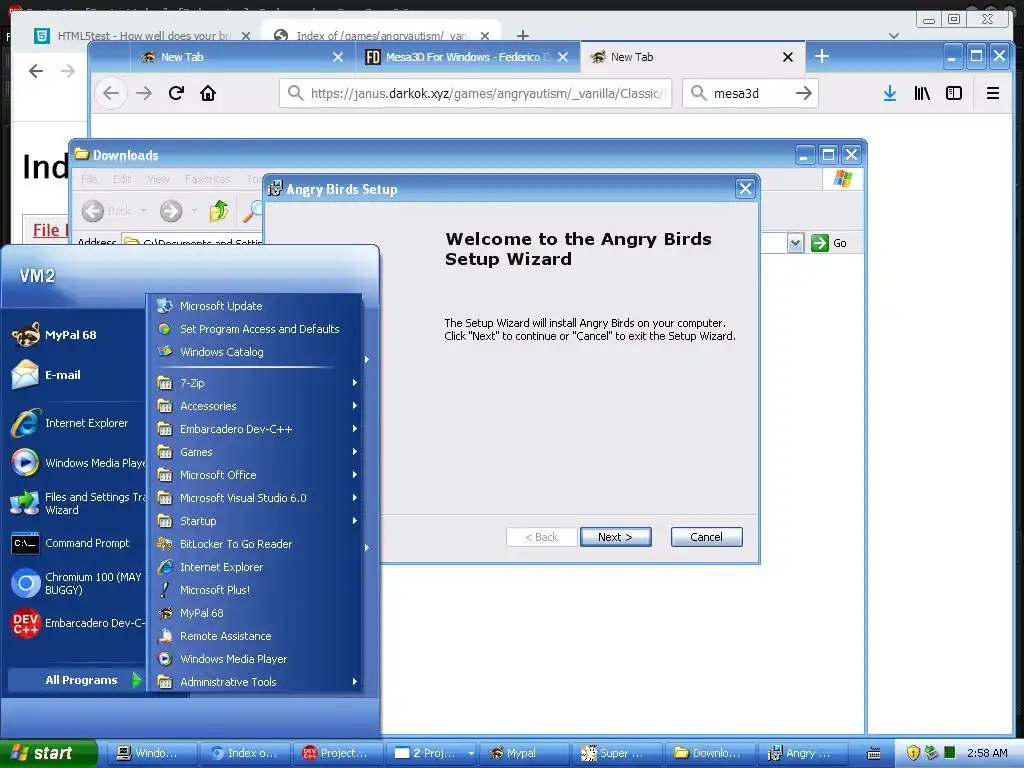This screenshot has width=1024, height=768.
Task: Open the MyPal downloads arrow icon
Action: 889,93
